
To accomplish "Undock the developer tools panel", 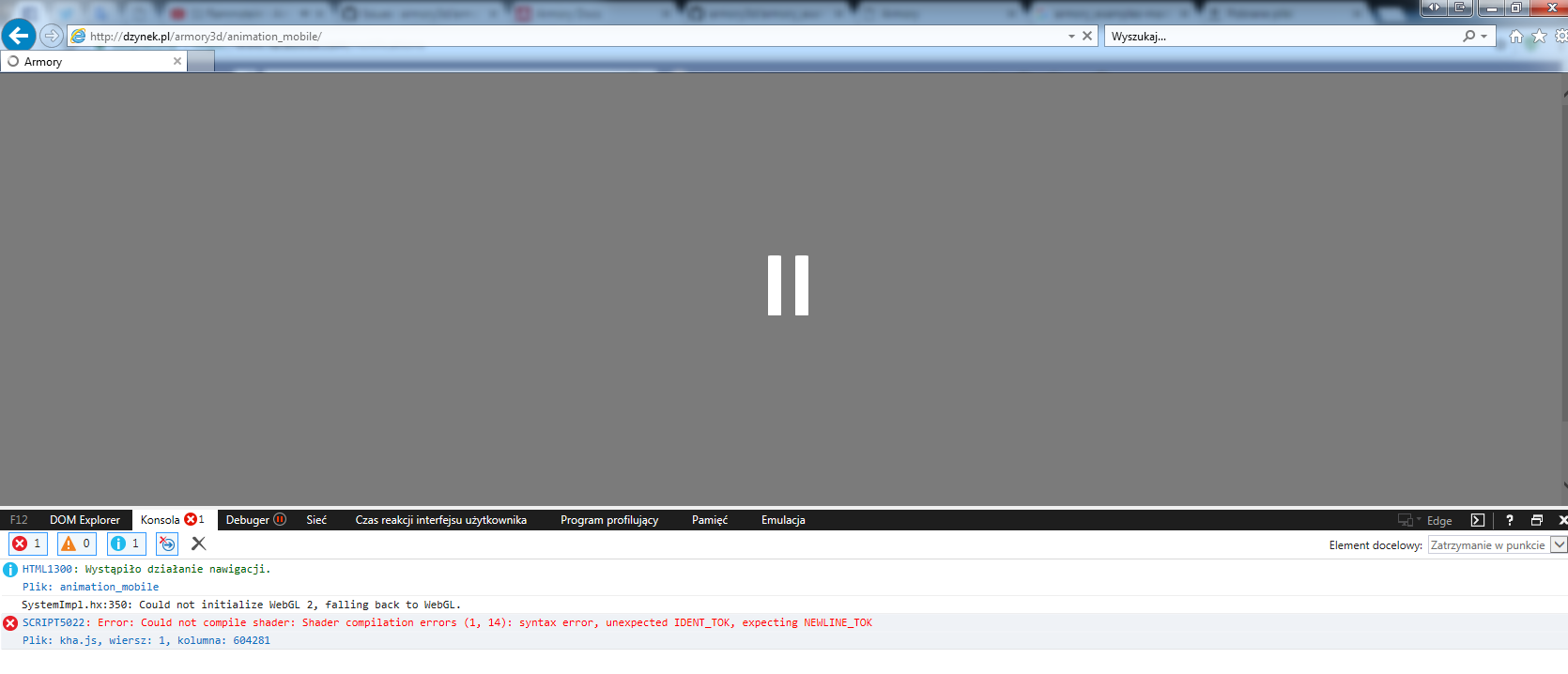I will pyautogui.click(x=1537, y=520).
